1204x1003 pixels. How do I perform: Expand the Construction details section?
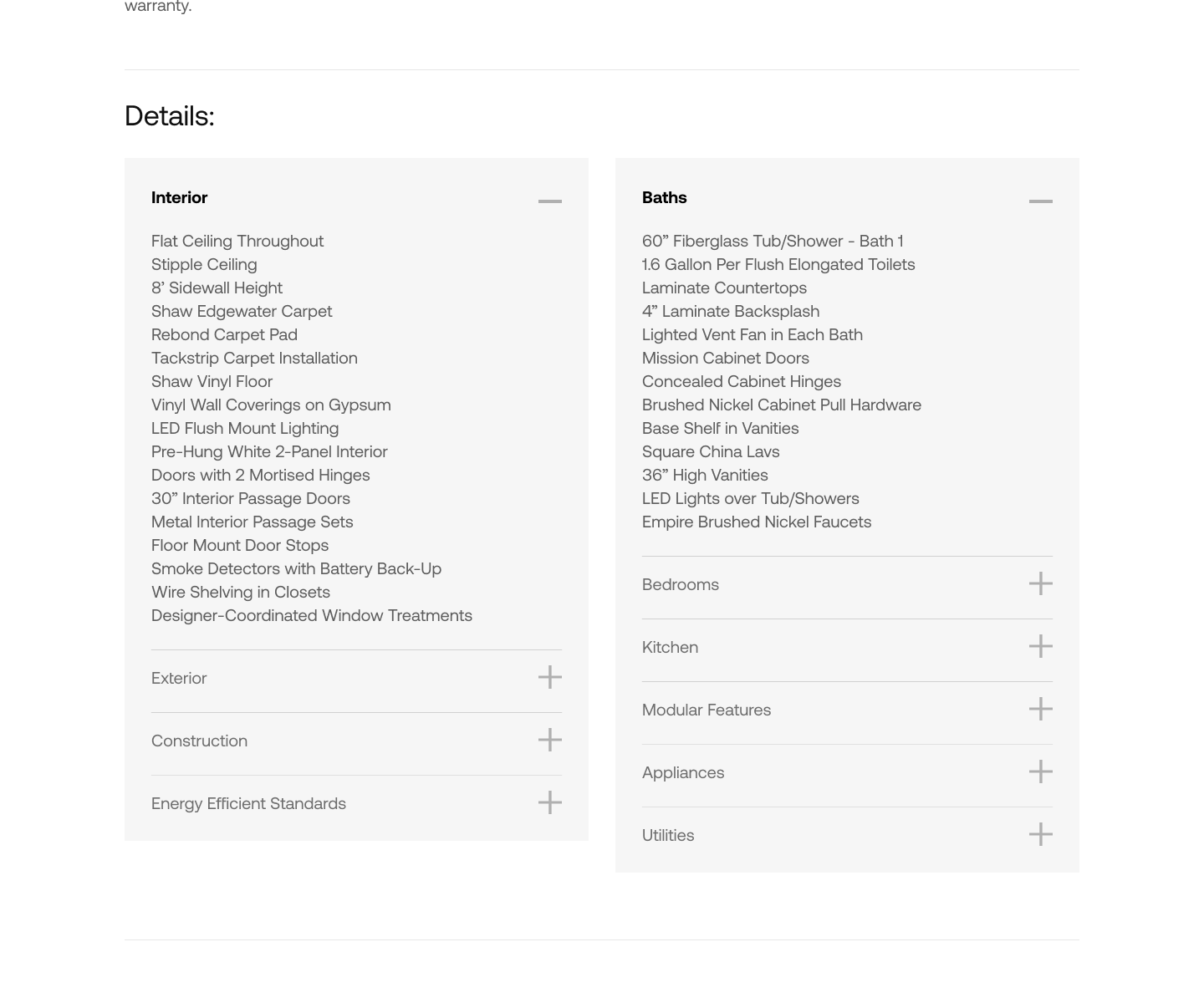199,741
